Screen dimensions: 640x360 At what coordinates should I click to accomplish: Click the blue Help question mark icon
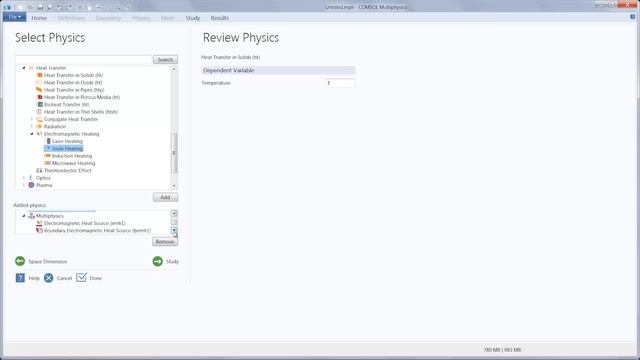(20, 278)
